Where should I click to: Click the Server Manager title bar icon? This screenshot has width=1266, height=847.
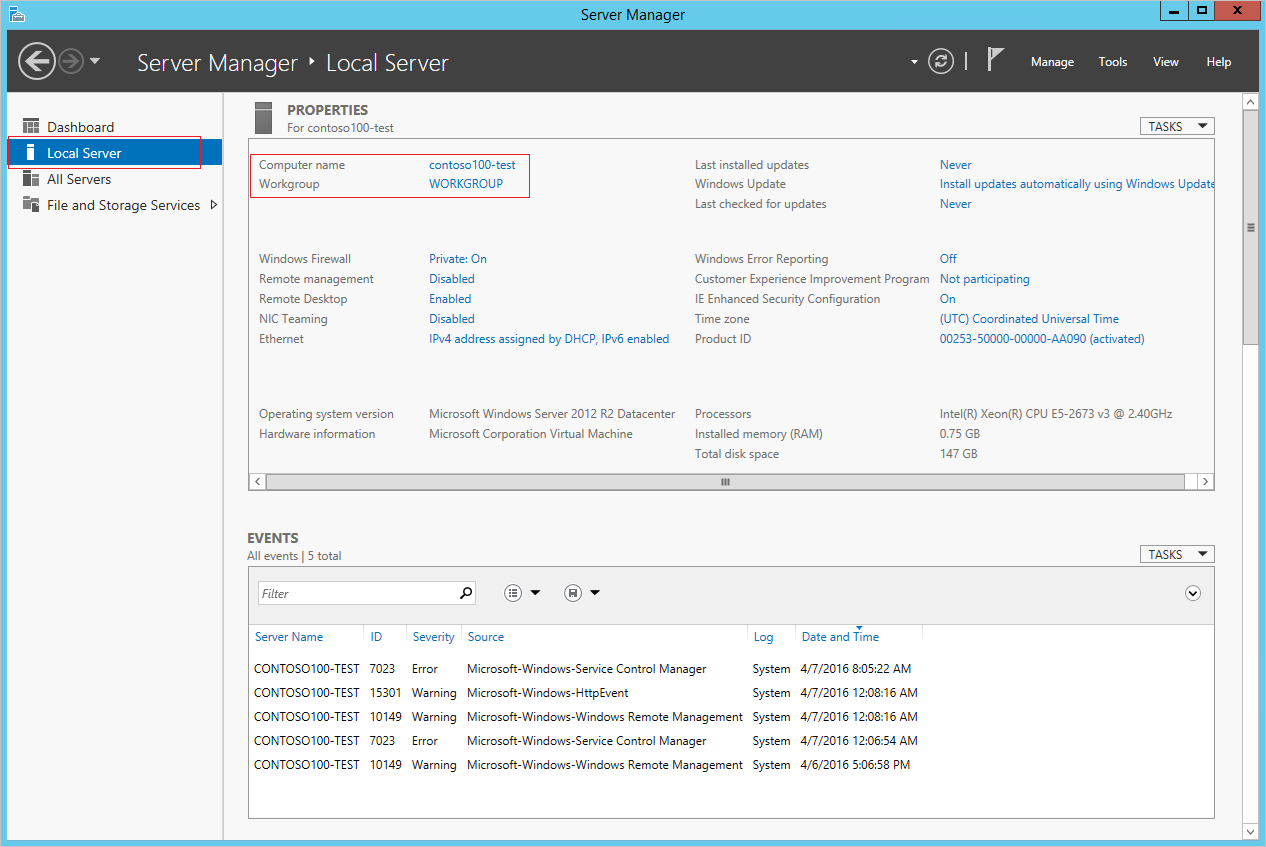click(15, 14)
